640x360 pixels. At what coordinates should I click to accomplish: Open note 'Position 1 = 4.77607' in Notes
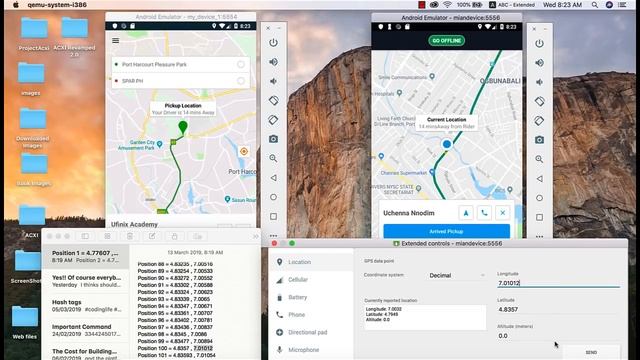click(86, 256)
